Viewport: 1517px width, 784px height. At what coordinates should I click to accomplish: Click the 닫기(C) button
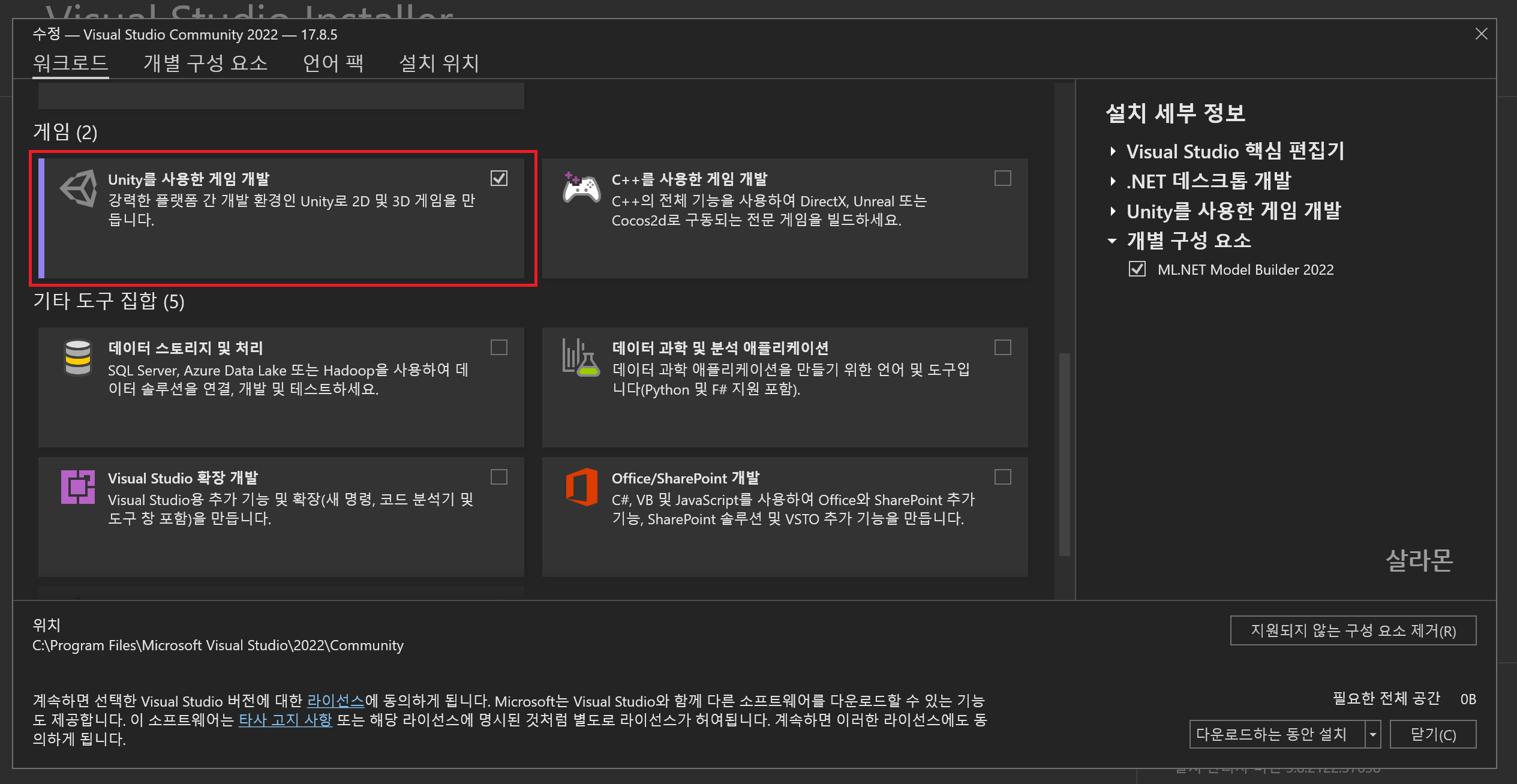pos(1432,734)
